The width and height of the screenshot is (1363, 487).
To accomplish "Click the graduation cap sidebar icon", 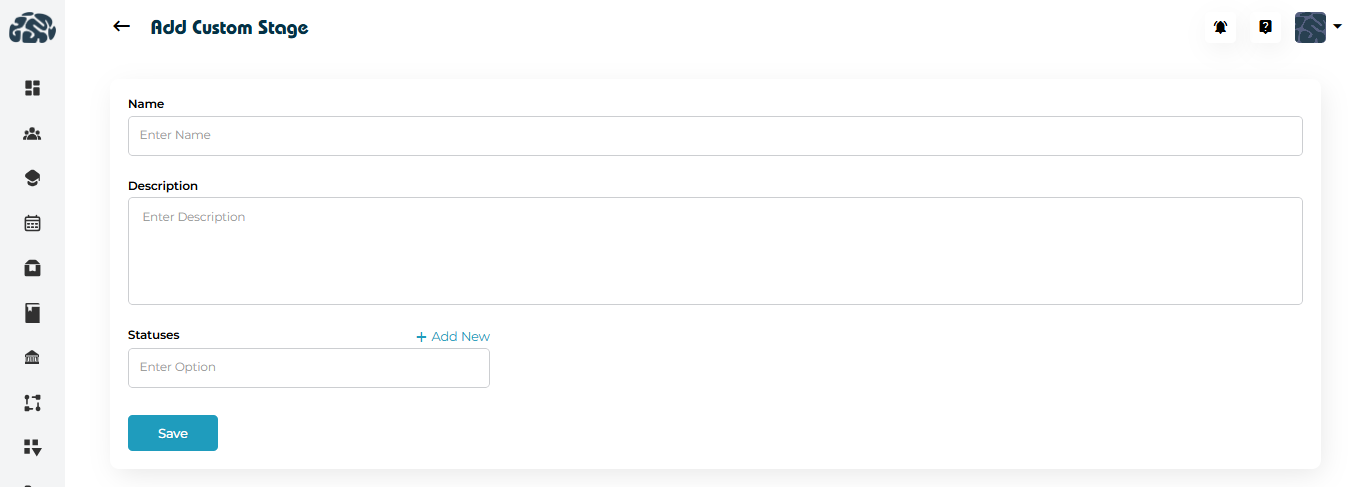I will [32, 178].
